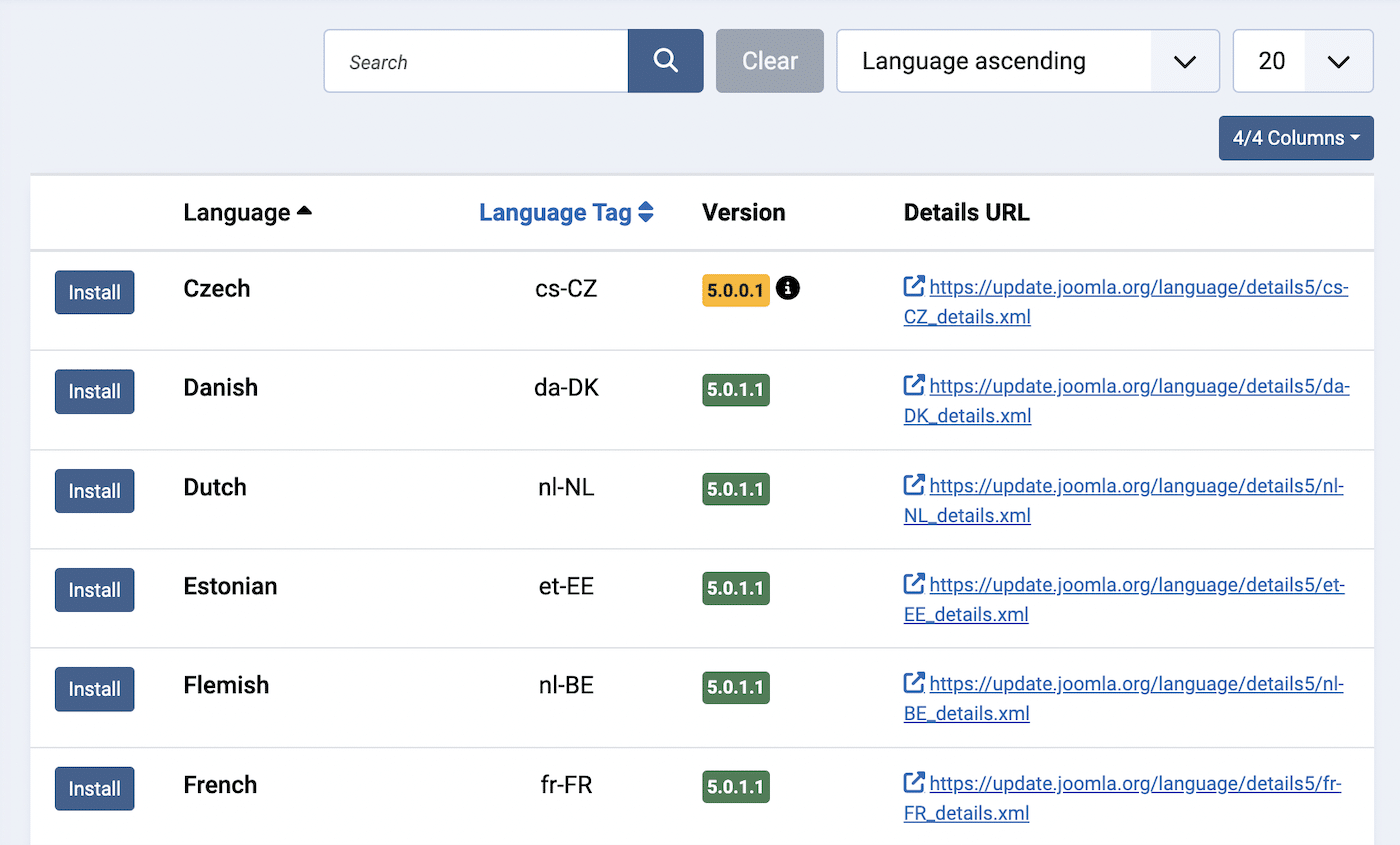Open the items-per-page dropdown showing 20
1400x845 pixels.
coord(1303,61)
